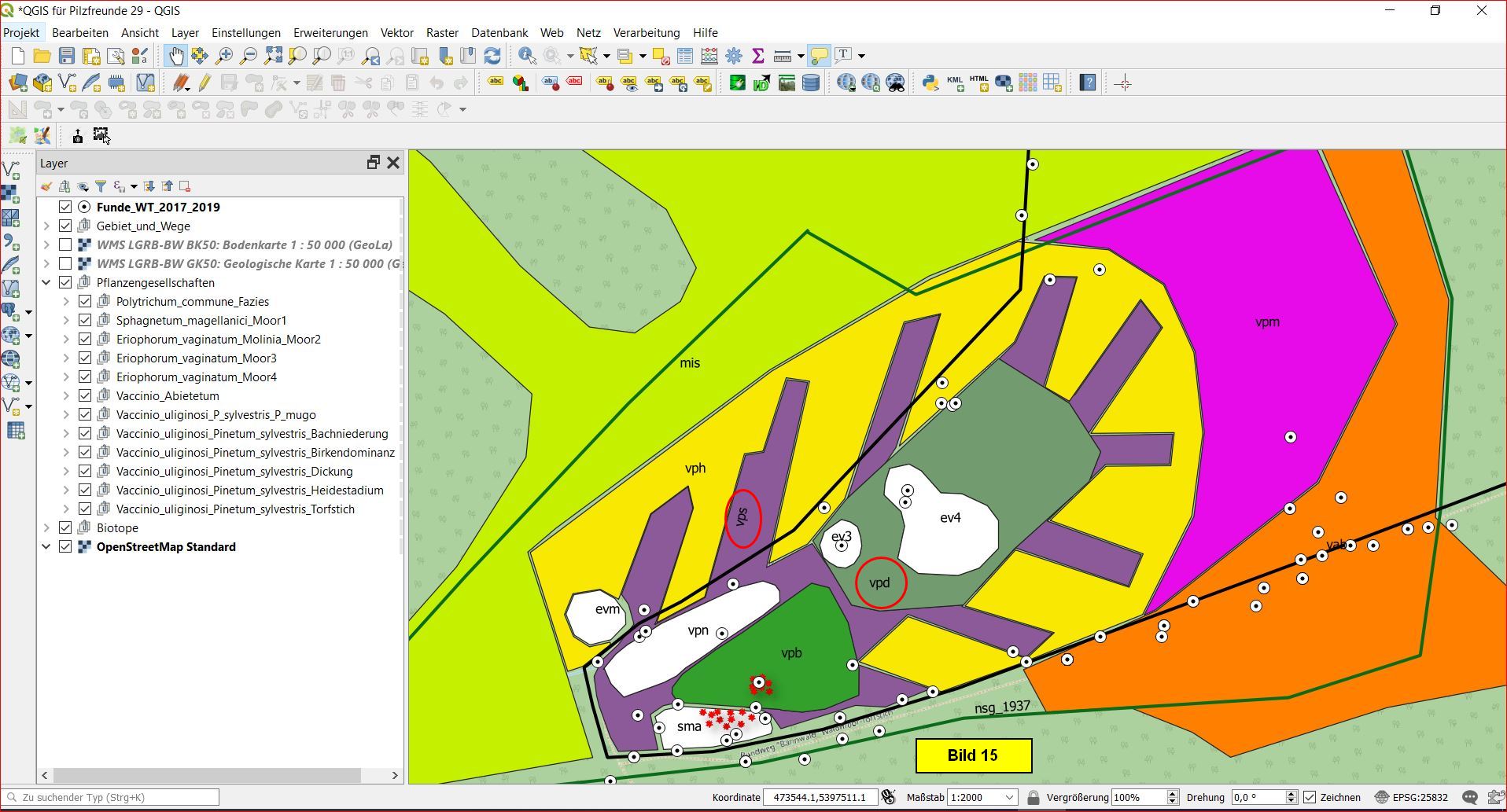The image size is (1507, 812).
Task: Click the Koordinate input field
Action: point(819,797)
